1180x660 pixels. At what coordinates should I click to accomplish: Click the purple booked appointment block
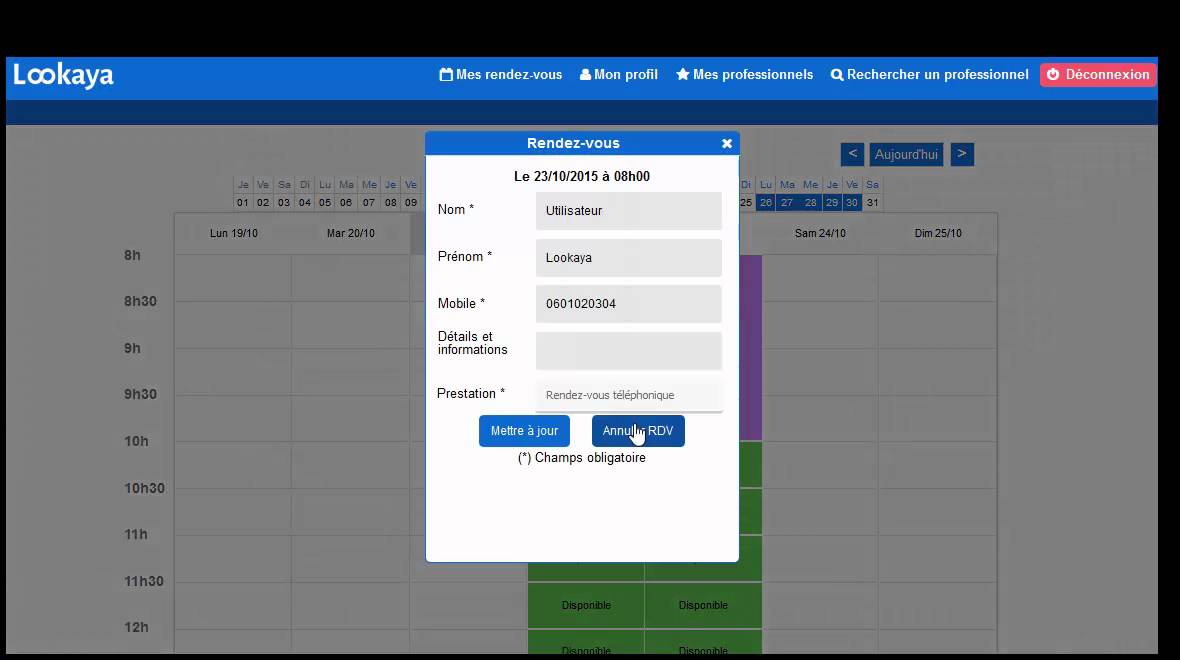pyautogui.click(x=750, y=347)
